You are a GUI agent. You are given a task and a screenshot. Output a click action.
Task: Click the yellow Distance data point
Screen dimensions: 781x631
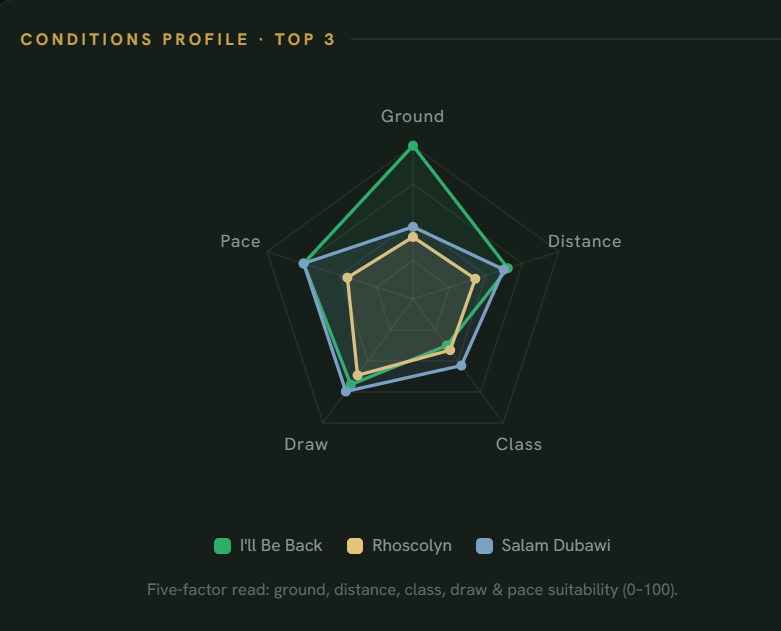tap(475, 279)
